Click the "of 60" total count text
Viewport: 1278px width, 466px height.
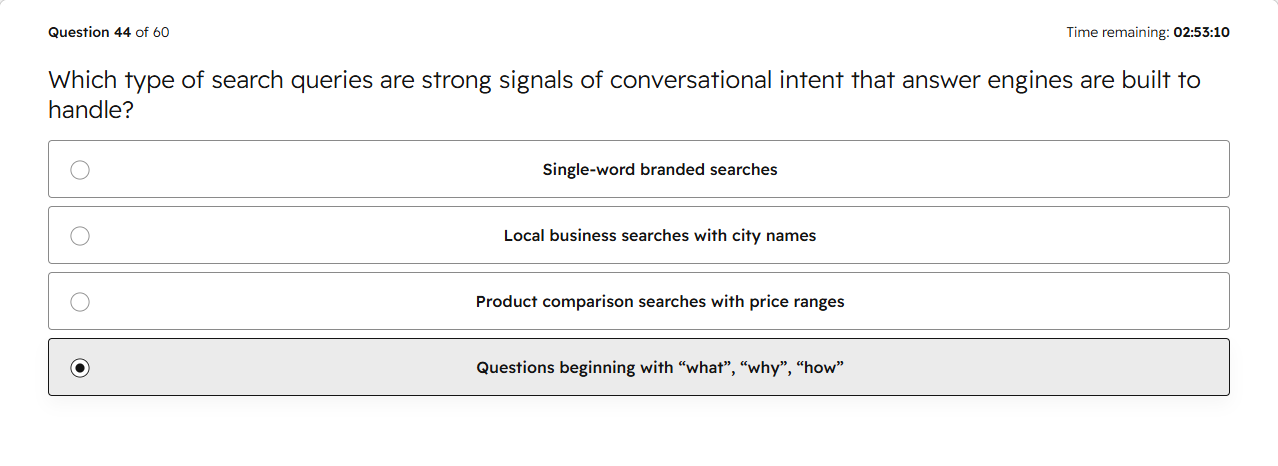(153, 32)
